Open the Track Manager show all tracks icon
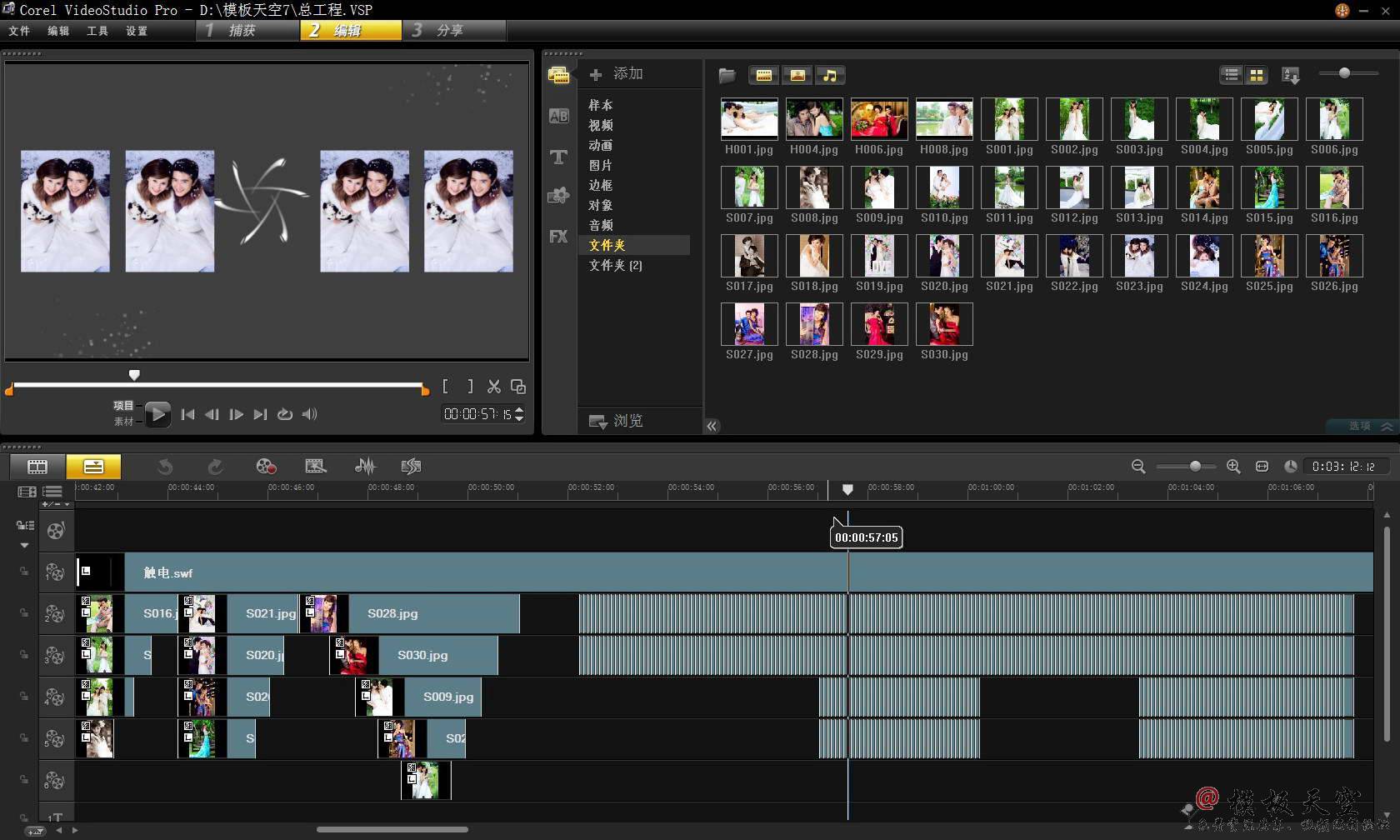The image size is (1400, 840). [27, 492]
